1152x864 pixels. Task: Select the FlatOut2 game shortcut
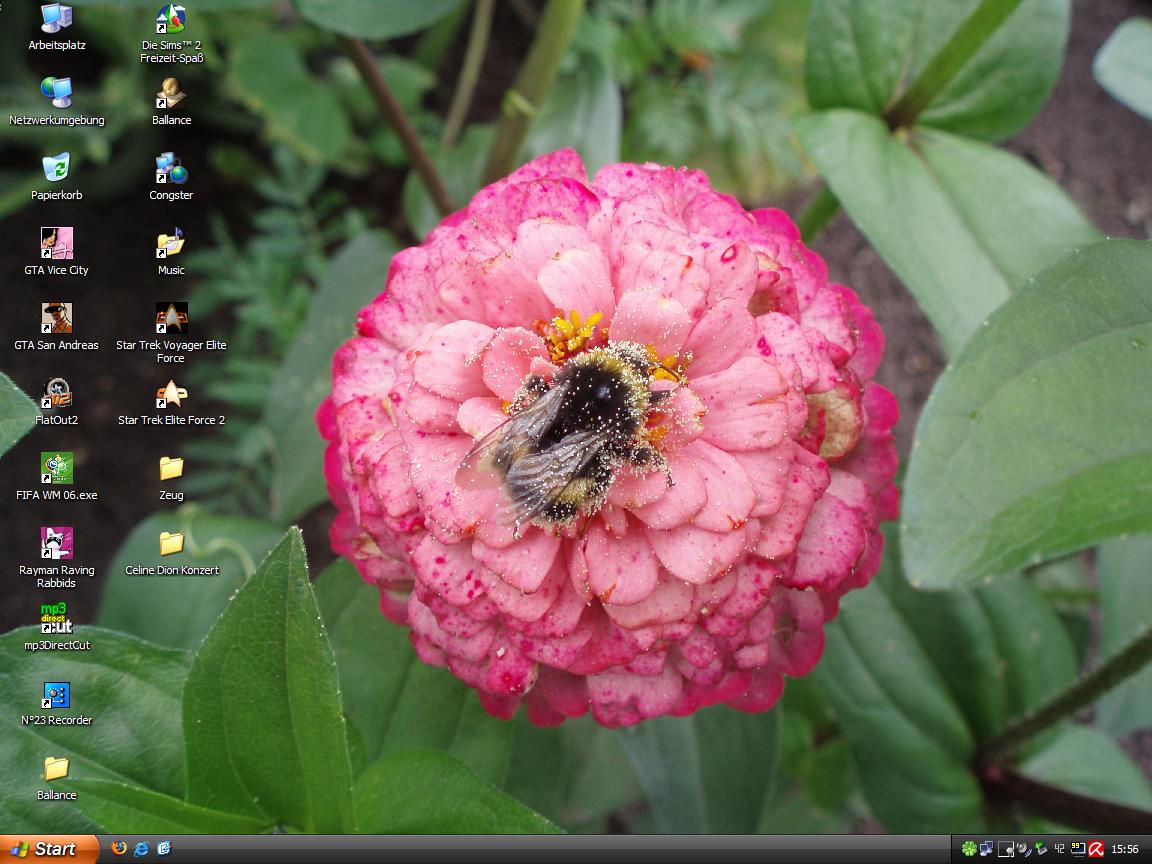(x=57, y=394)
